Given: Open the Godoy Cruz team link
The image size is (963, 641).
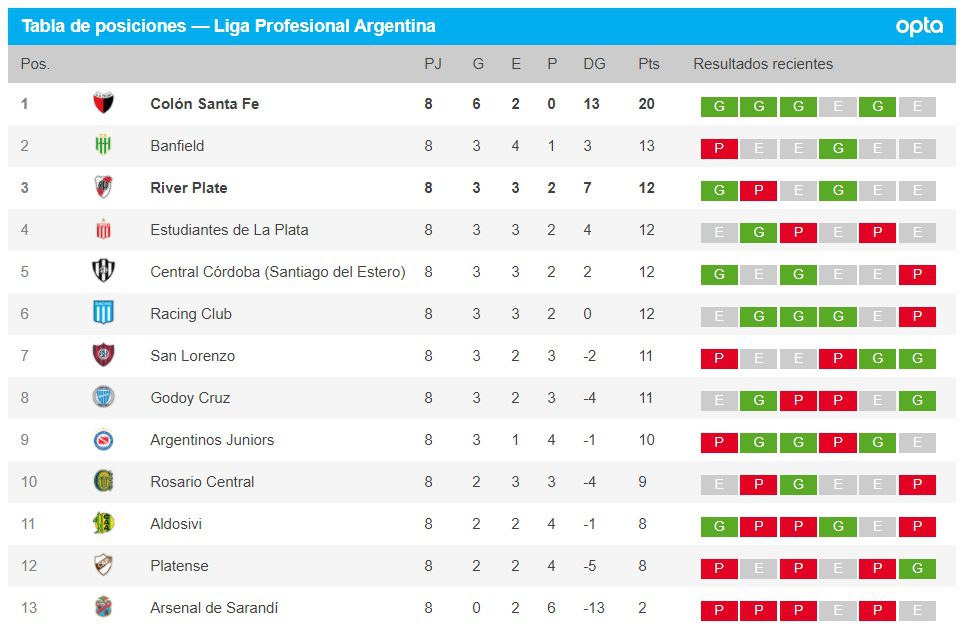Looking at the screenshot, I should (190, 398).
